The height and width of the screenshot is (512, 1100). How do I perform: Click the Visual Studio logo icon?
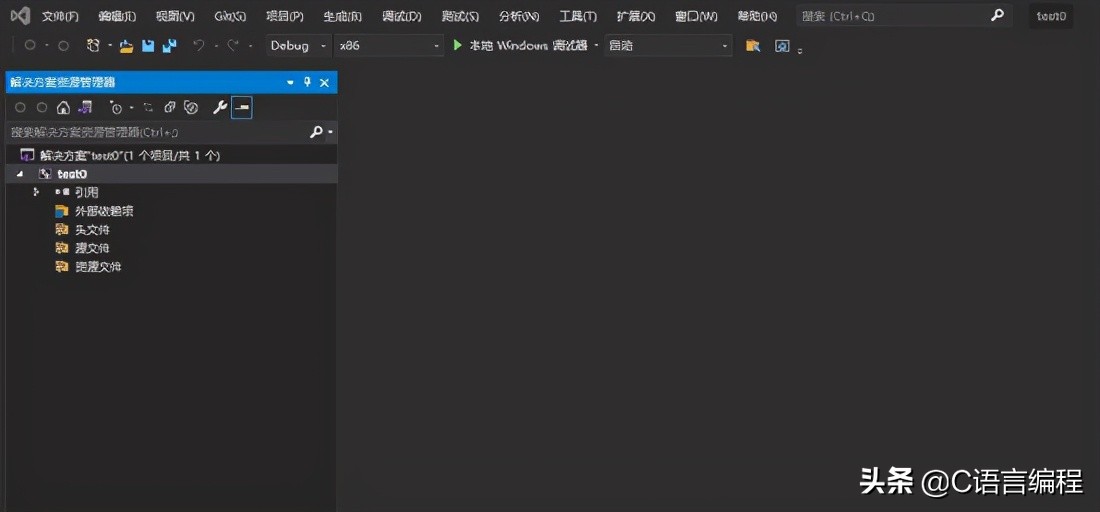20,15
